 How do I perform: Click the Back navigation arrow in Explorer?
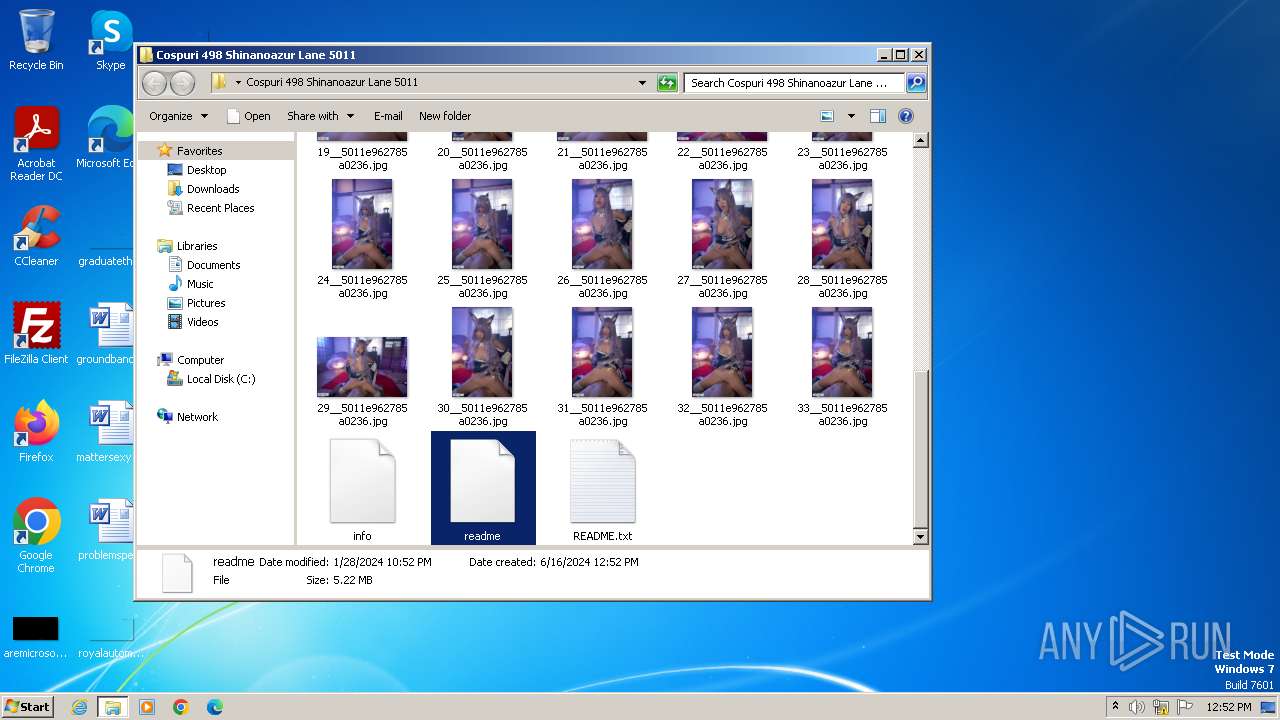click(154, 83)
